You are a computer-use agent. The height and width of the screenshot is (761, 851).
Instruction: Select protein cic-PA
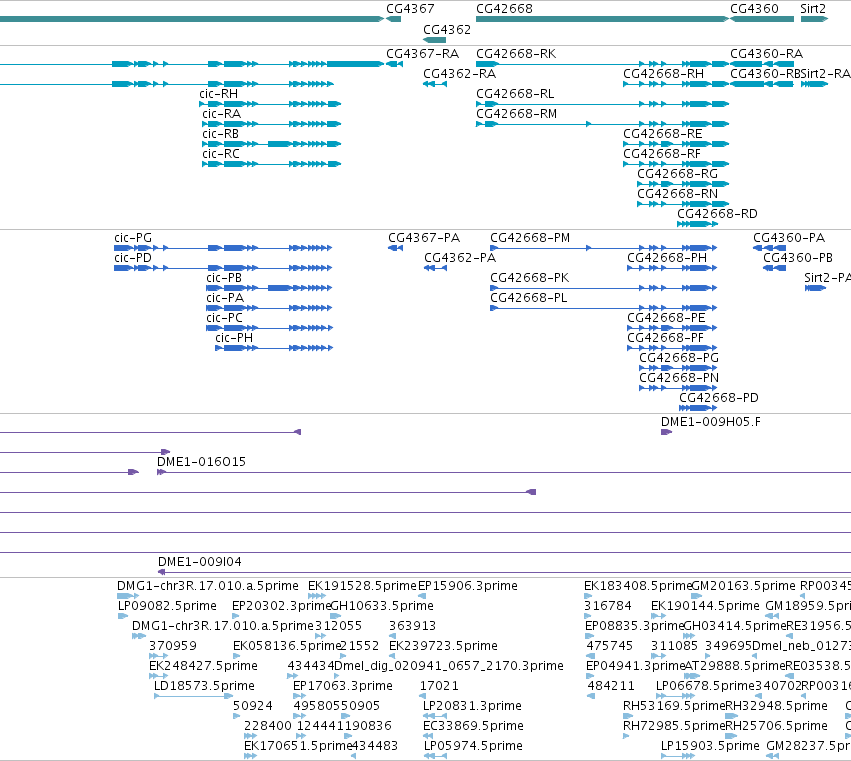tap(225, 298)
